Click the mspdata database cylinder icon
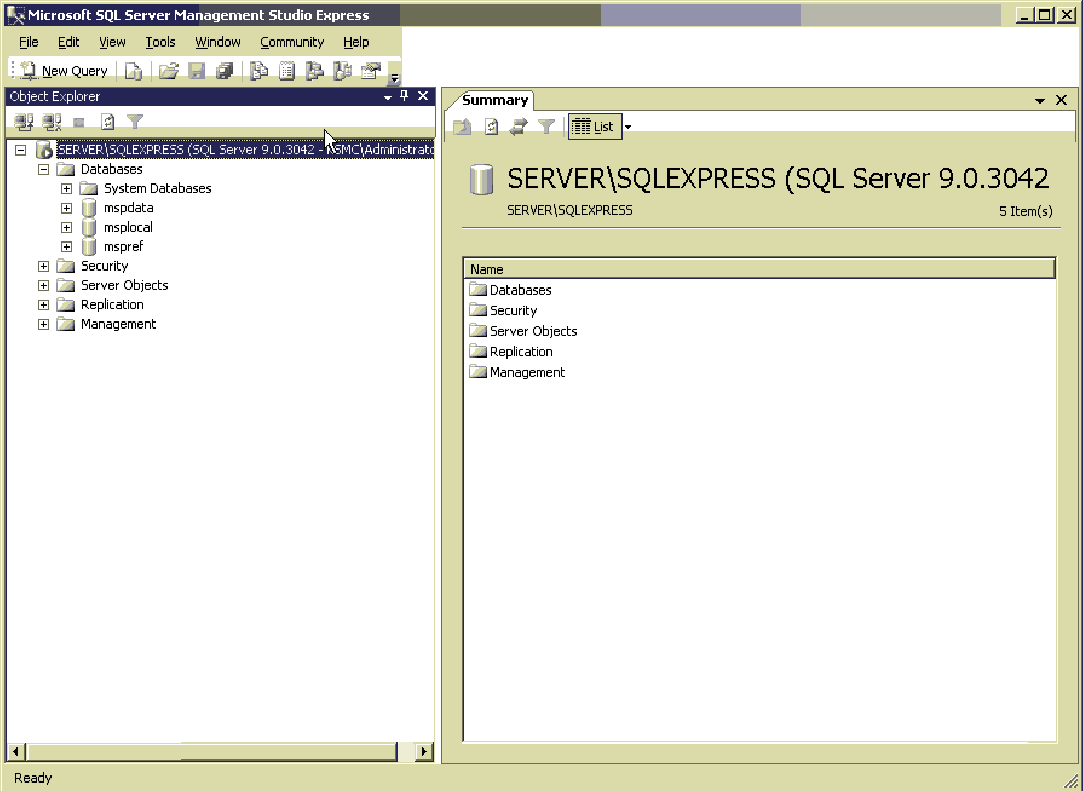1083x791 pixels. coord(88,208)
